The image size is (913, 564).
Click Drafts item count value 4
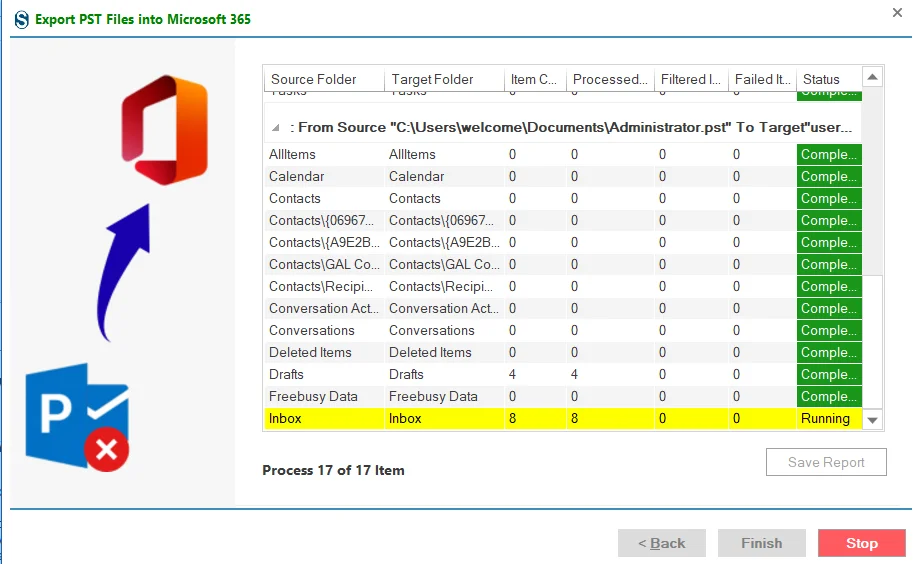coord(512,374)
